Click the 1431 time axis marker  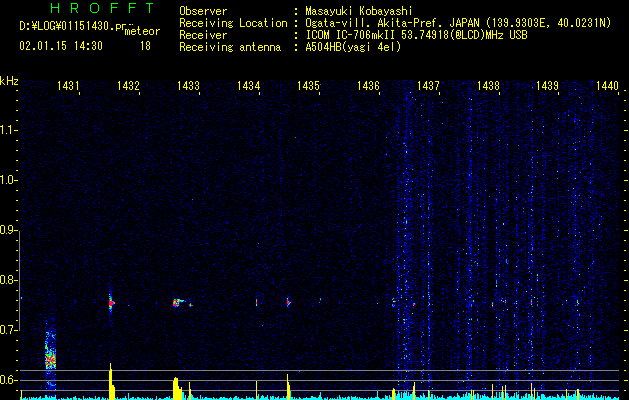(68, 85)
